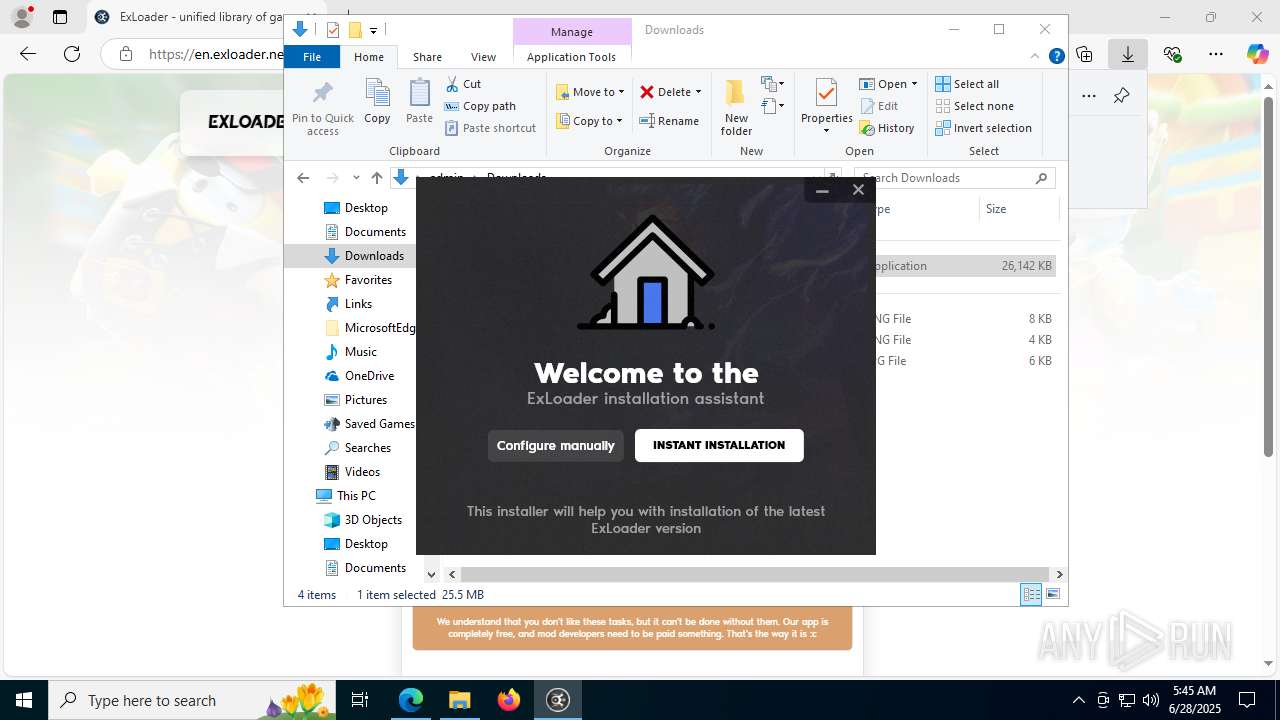
Task: Close the ExLoader installer dialog
Action: coord(858,190)
